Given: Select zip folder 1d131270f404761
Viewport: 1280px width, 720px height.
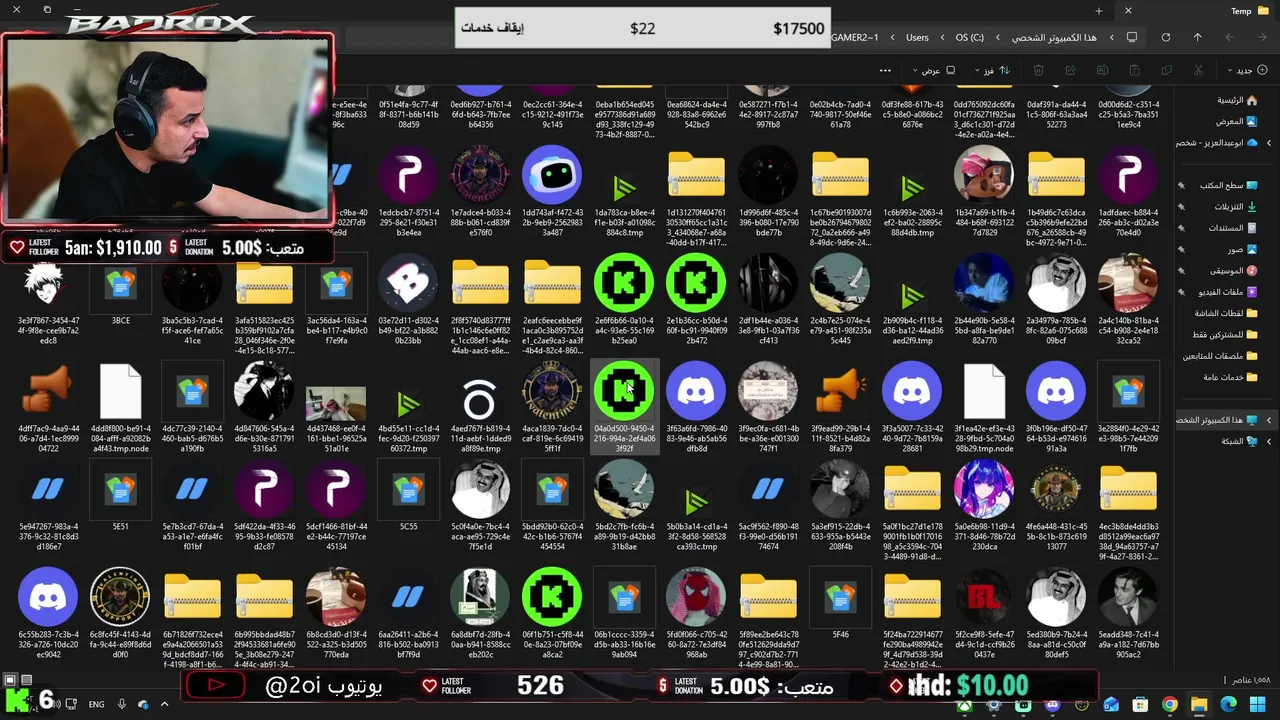Looking at the screenshot, I should [x=696, y=195].
